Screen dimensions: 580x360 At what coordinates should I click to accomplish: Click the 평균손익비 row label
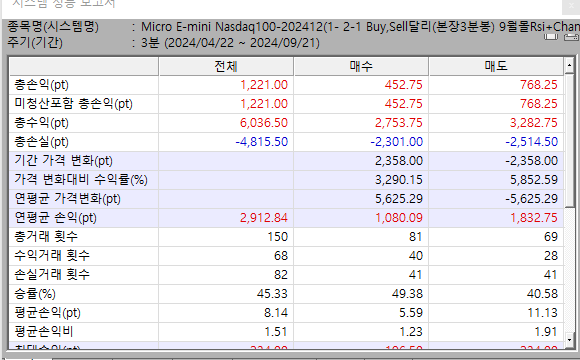pos(44,332)
